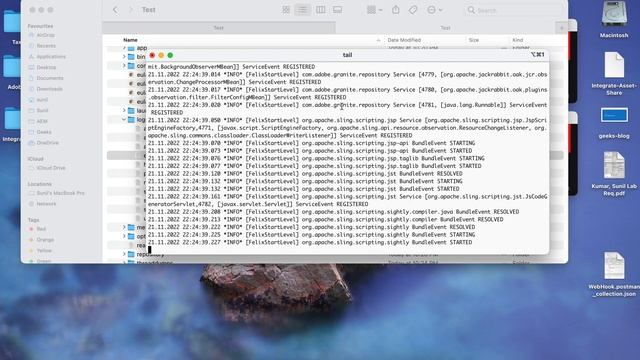Open the Action menu dropdown in Finder toolbar
Image resolution: width=640 pixels, height=360 pixels.
pos(434,10)
